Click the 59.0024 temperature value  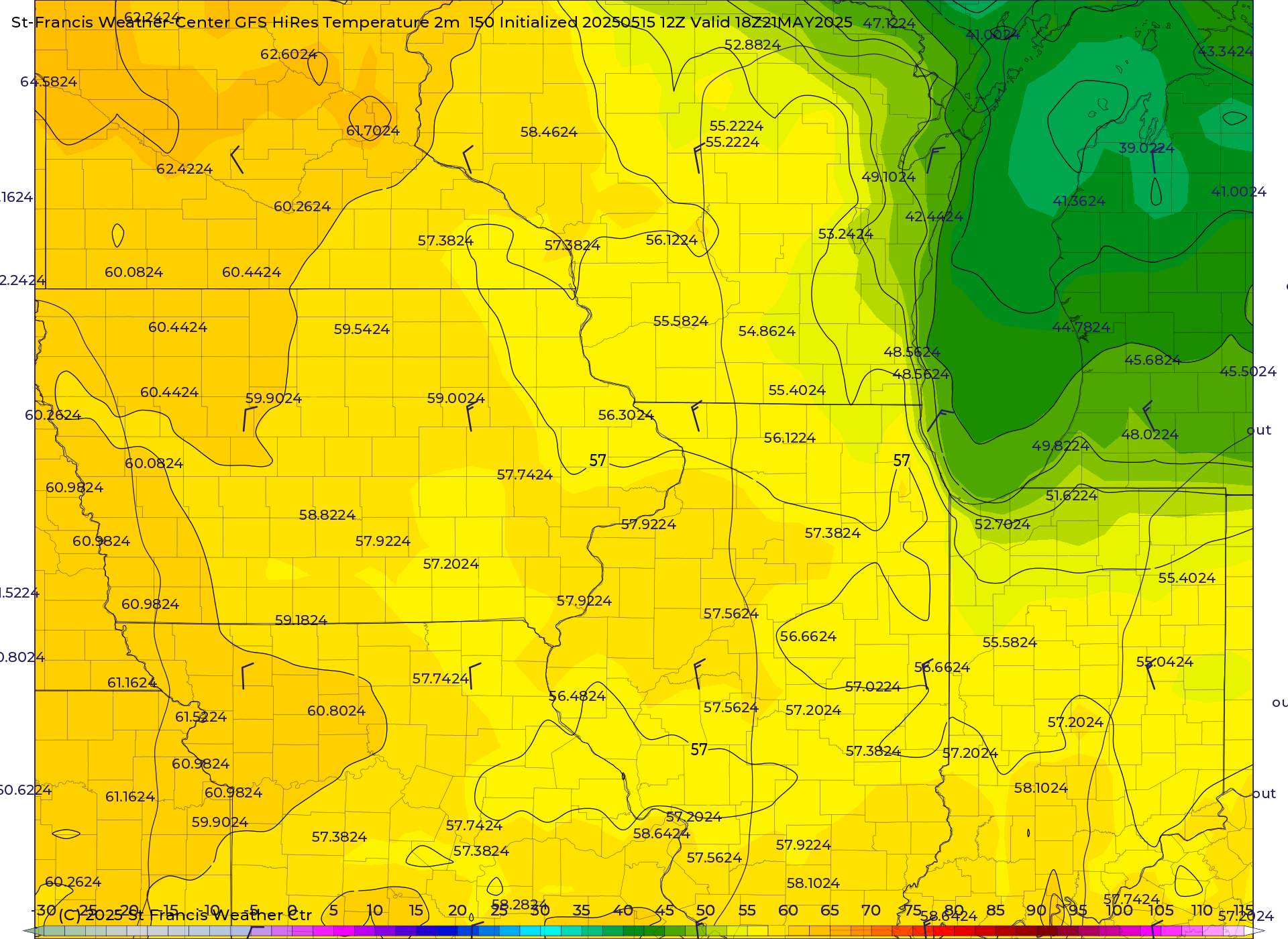click(456, 398)
